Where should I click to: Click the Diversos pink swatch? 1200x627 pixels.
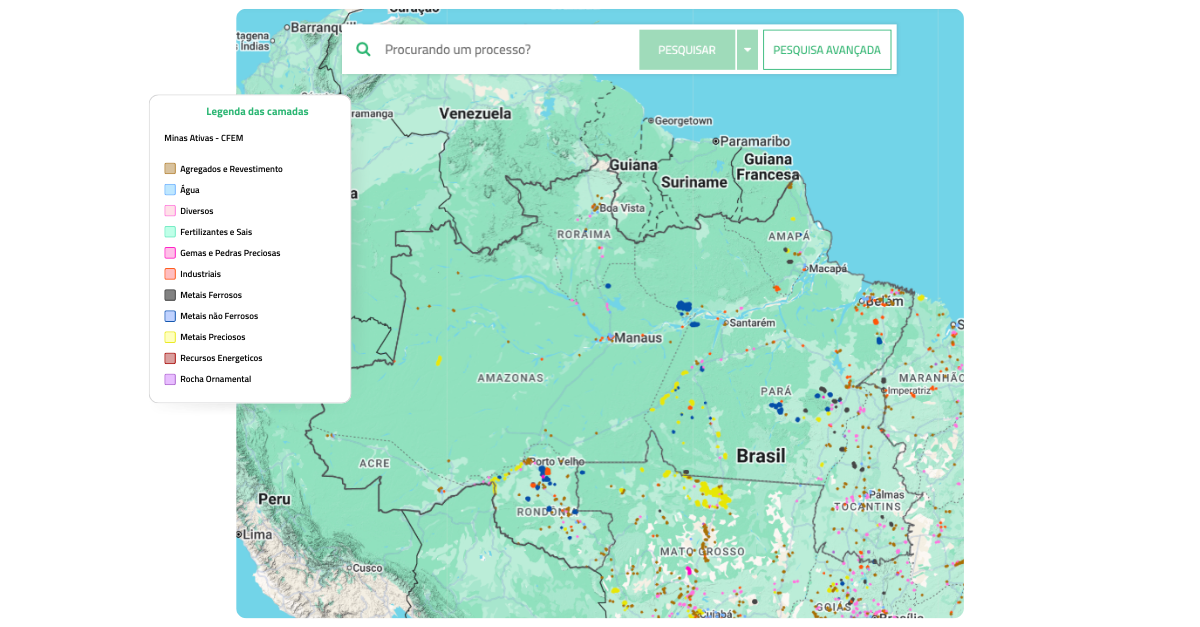click(x=170, y=211)
